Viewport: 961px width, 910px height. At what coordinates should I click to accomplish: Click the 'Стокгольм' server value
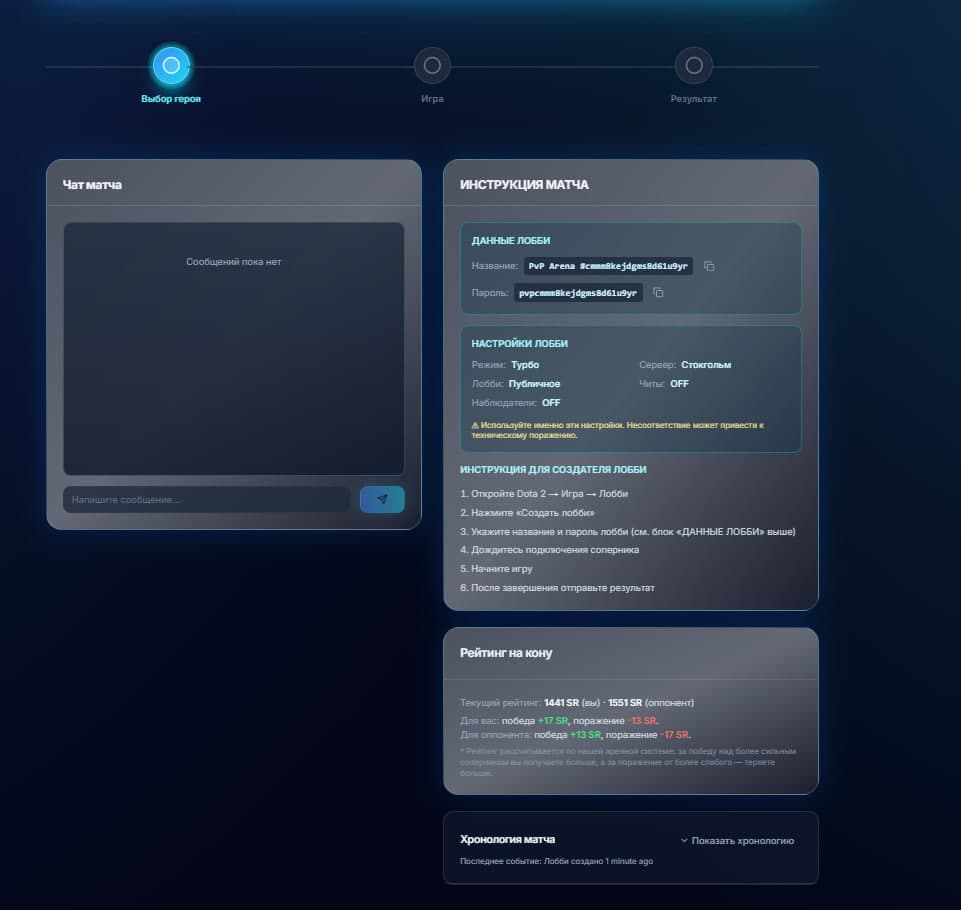pos(706,365)
